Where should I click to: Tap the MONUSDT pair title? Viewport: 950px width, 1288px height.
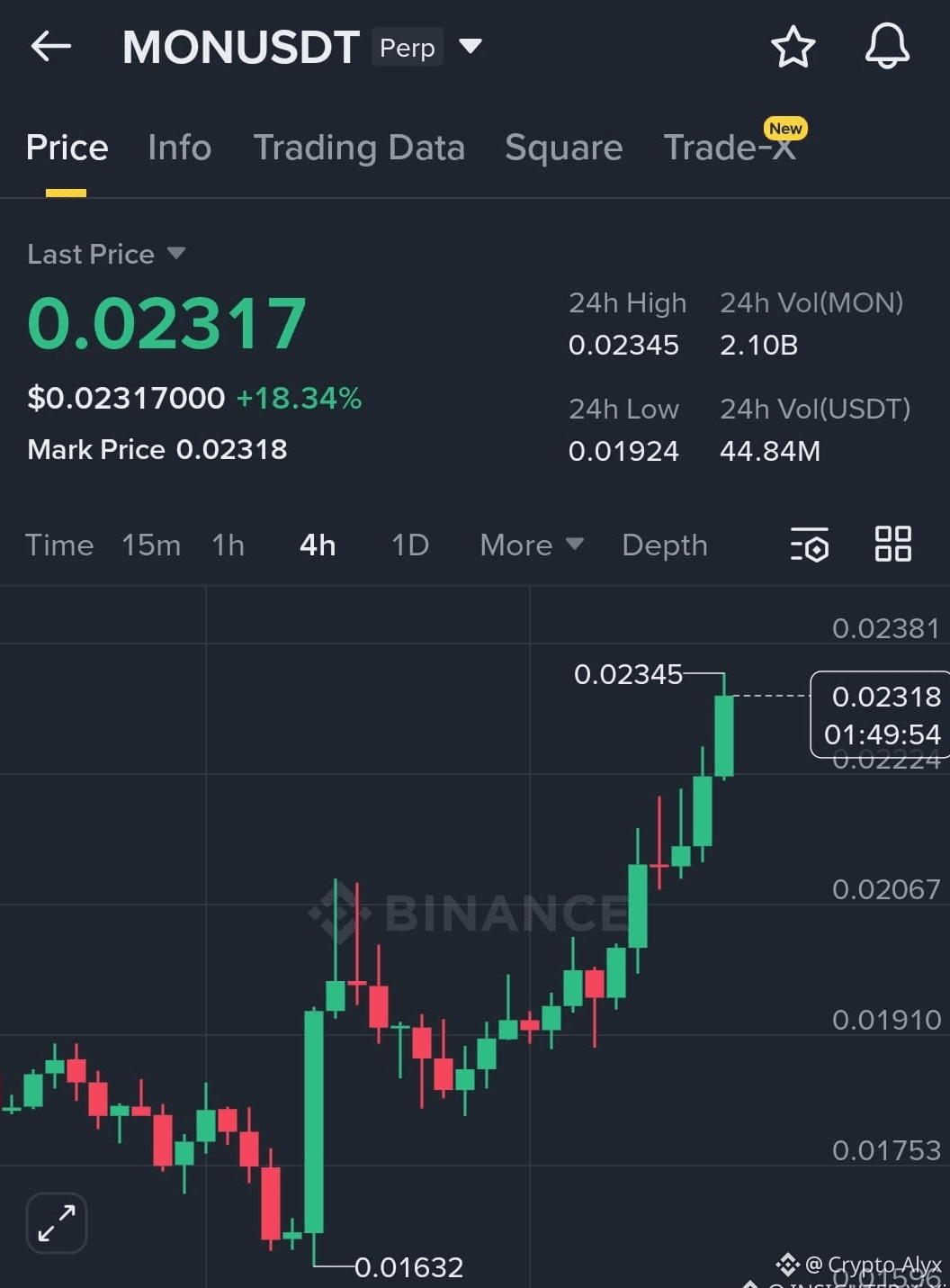pos(241,47)
